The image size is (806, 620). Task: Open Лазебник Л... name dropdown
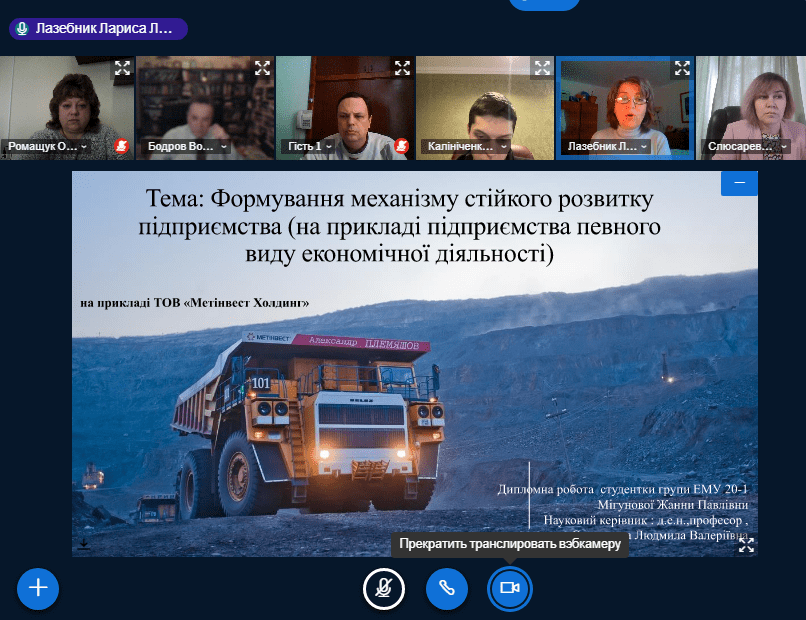point(607,147)
